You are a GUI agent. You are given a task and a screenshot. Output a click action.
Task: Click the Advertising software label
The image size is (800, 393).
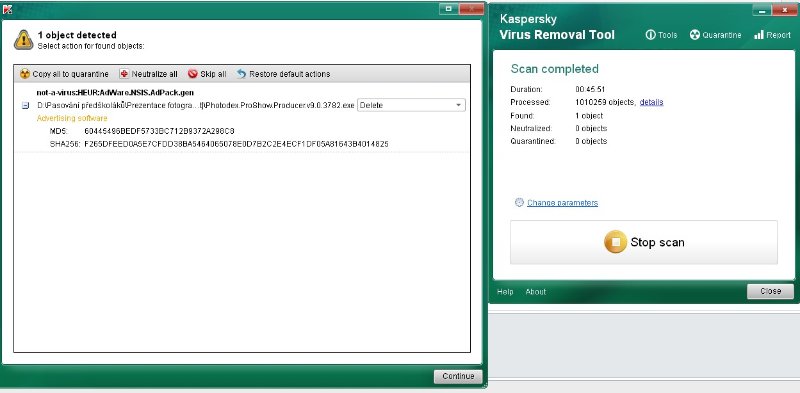pos(72,118)
